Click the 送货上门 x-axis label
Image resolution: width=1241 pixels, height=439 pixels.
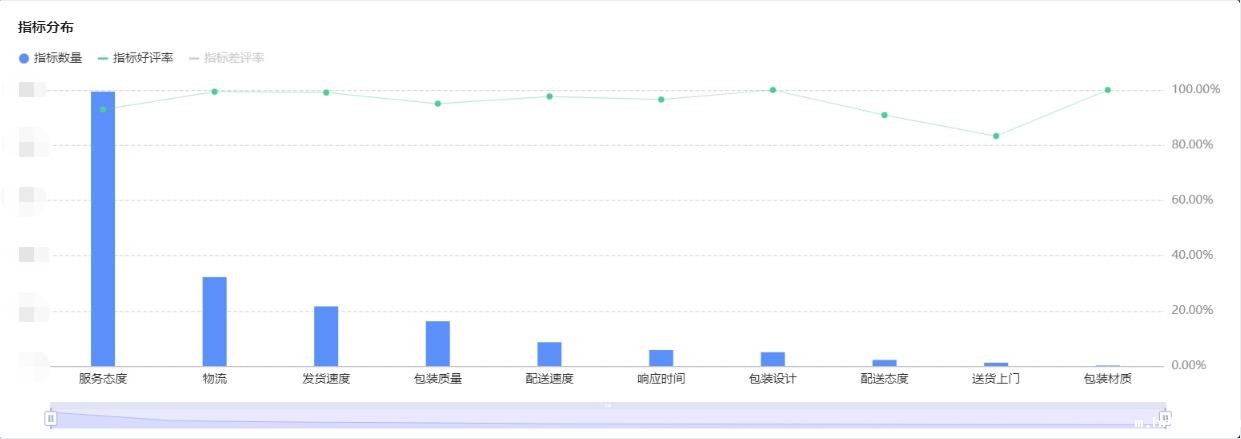(996, 379)
